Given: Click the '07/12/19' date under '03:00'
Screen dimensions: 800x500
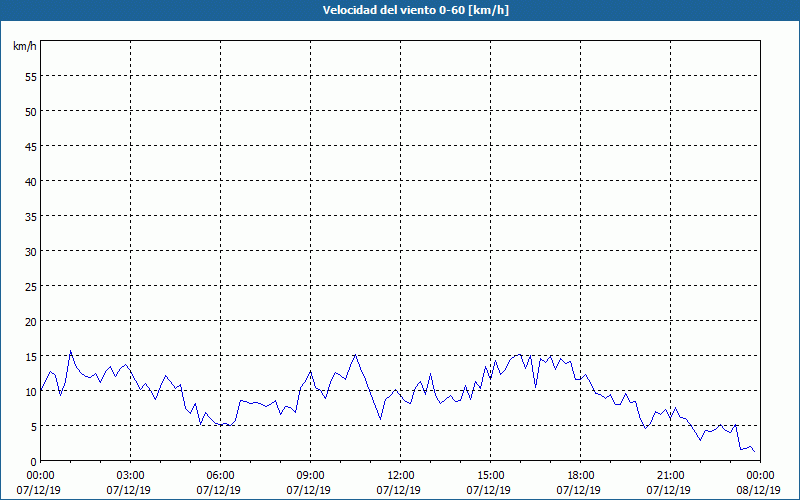Looking at the screenshot, I should [129, 490].
